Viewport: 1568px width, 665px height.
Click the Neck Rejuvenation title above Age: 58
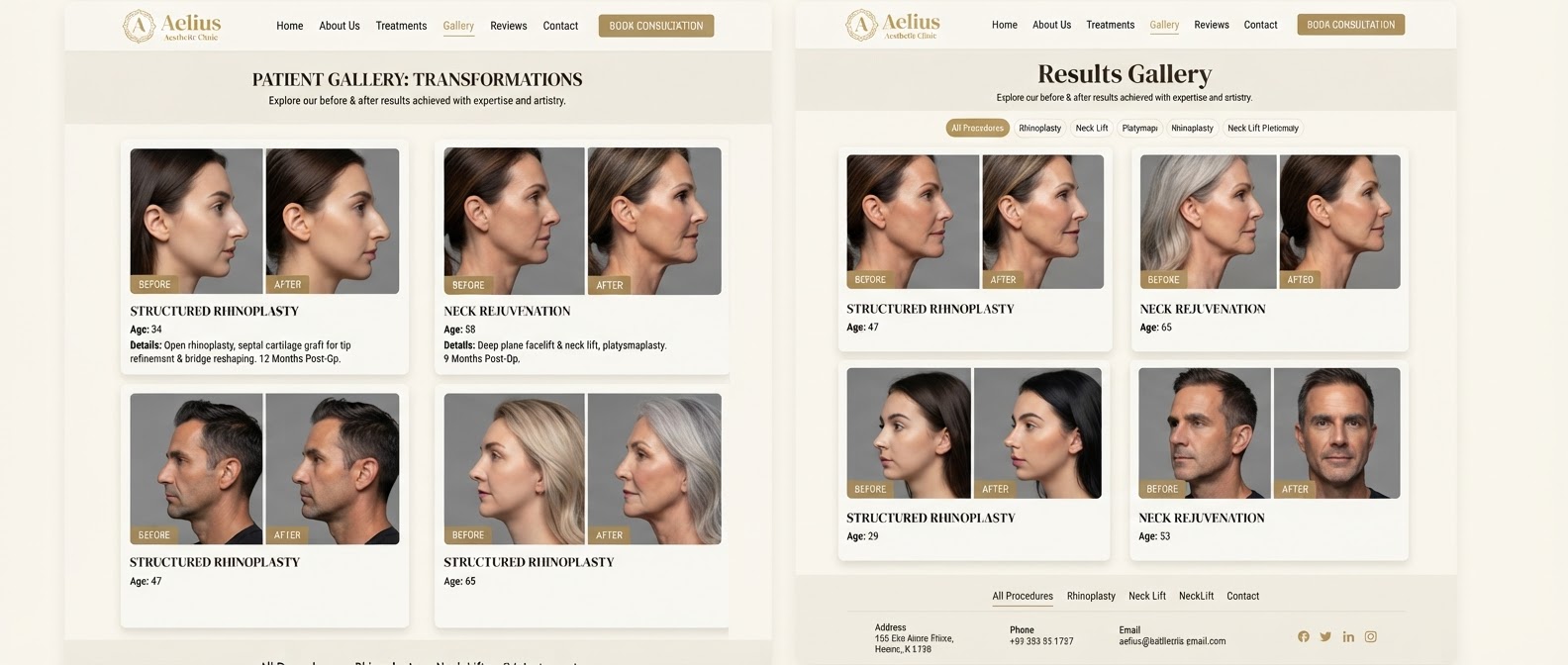507,311
